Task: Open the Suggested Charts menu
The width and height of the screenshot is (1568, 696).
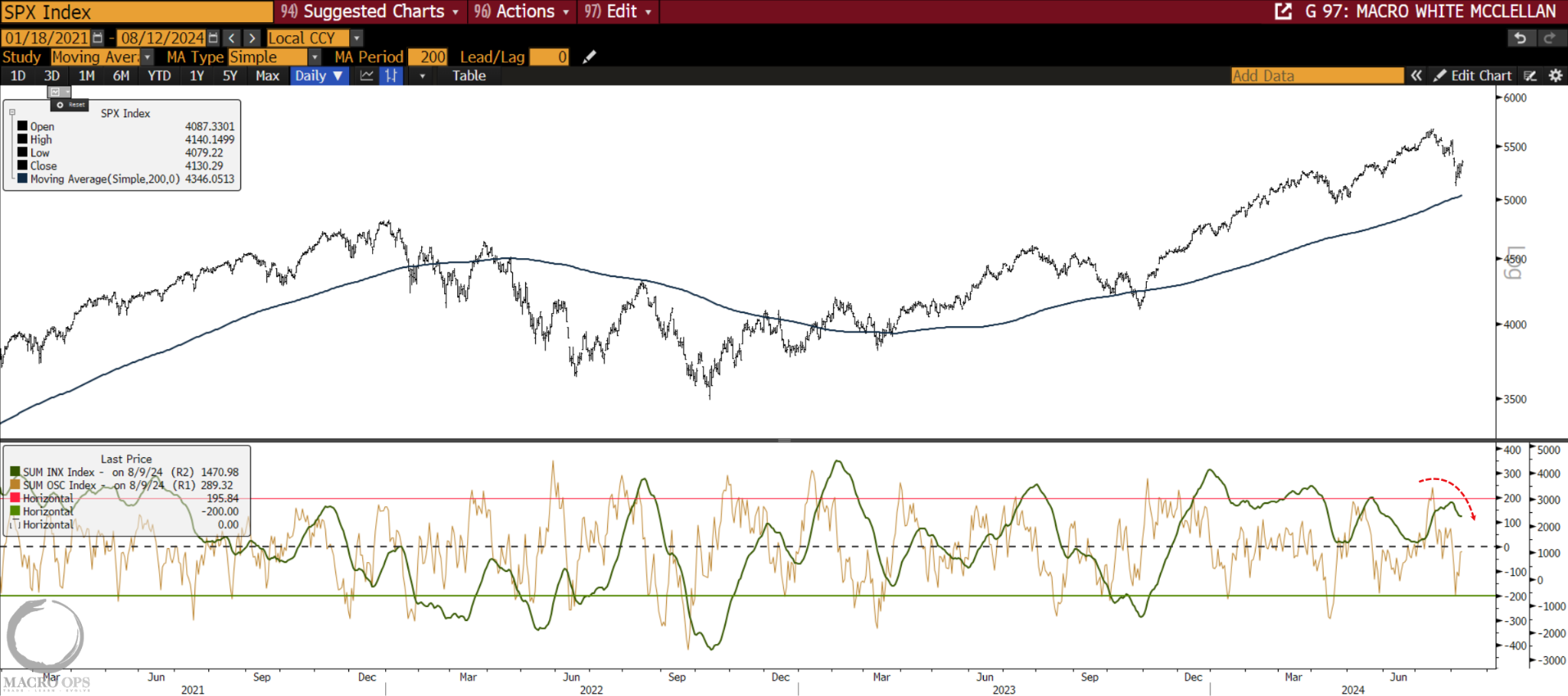Action: [370, 11]
